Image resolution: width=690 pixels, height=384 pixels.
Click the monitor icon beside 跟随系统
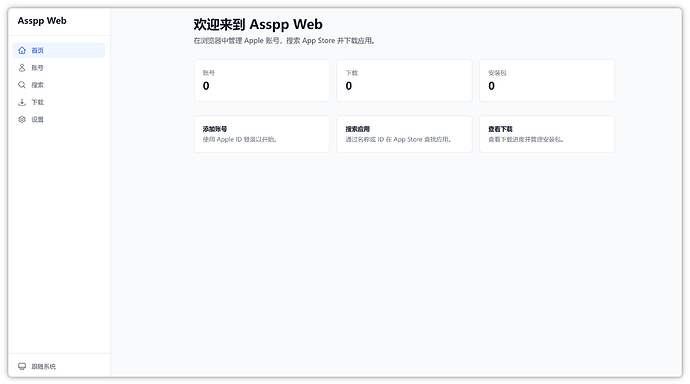(x=22, y=366)
